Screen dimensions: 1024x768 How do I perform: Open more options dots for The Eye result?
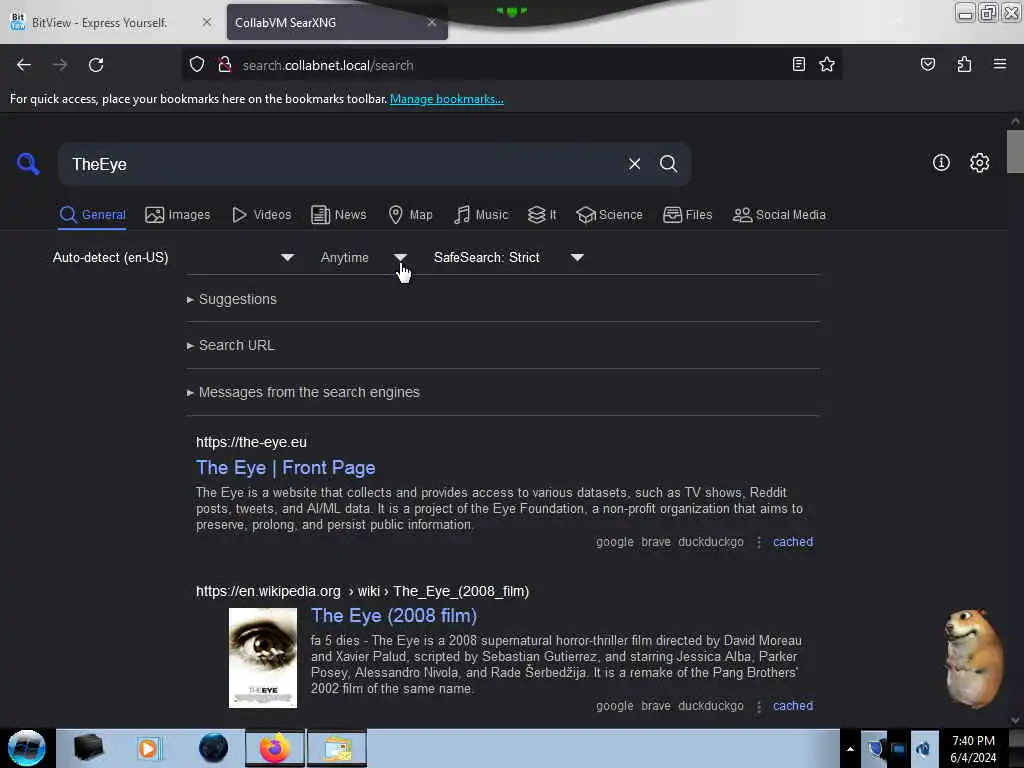click(758, 542)
